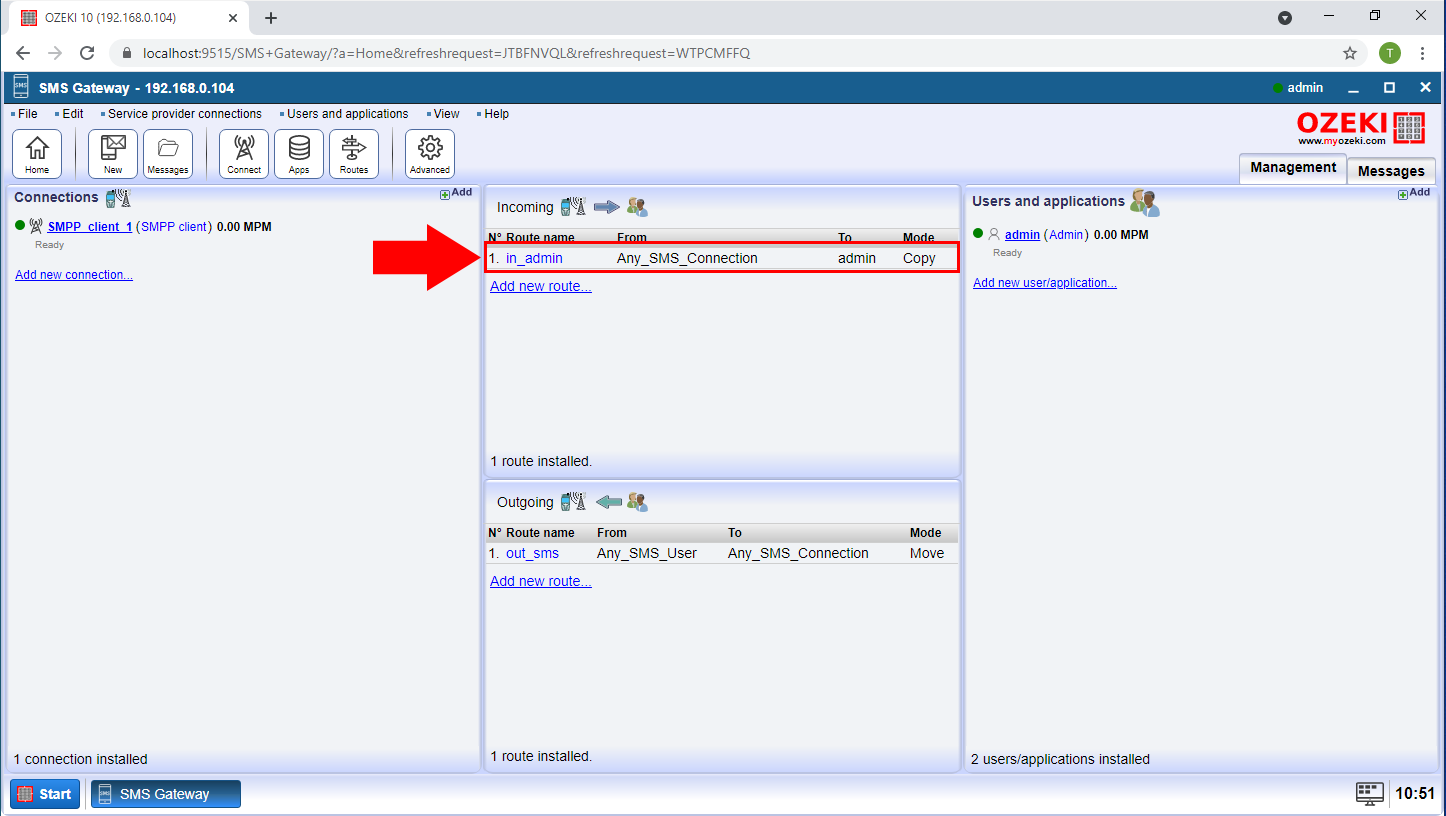Switch to the Messages tab
This screenshot has width=1446, height=816.
click(1391, 171)
